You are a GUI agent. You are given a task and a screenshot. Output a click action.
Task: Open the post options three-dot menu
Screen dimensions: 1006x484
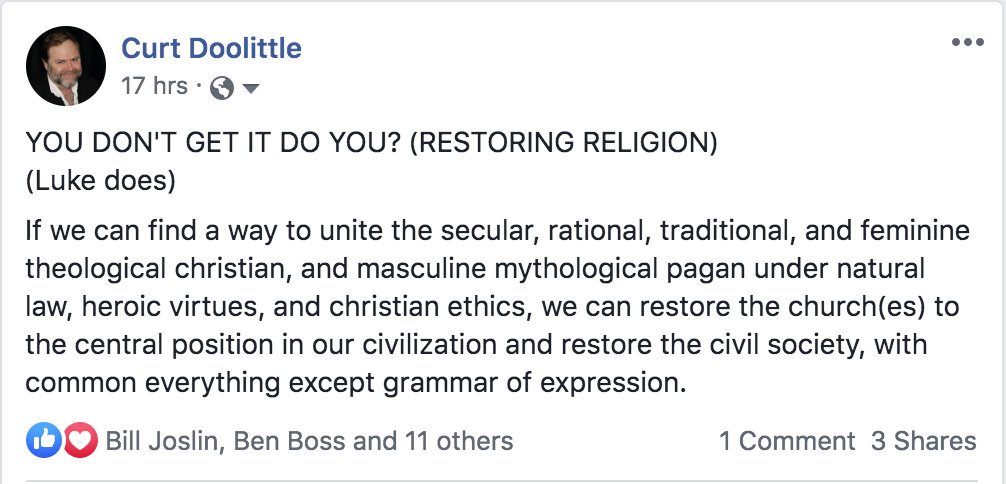pyautogui.click(x=967, y=42)
